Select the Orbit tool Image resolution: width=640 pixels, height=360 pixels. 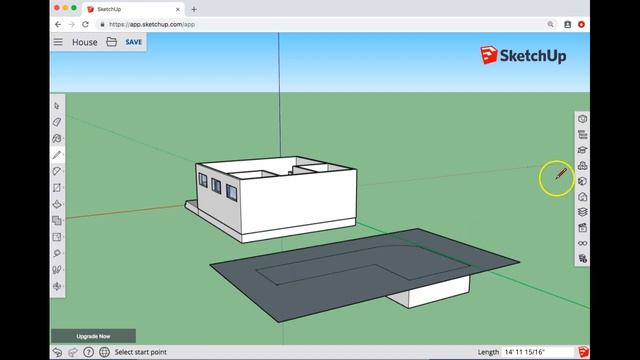(x=57, y=286)
